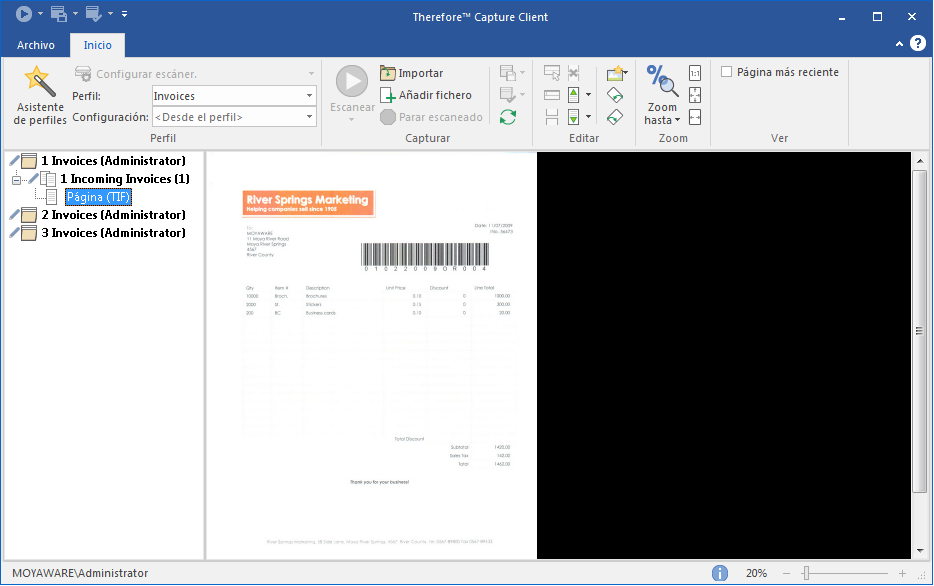Click the Parar escaneado stop icon
Screen dimensions: 934x586
pyautogui.click(x=388, y=117)
